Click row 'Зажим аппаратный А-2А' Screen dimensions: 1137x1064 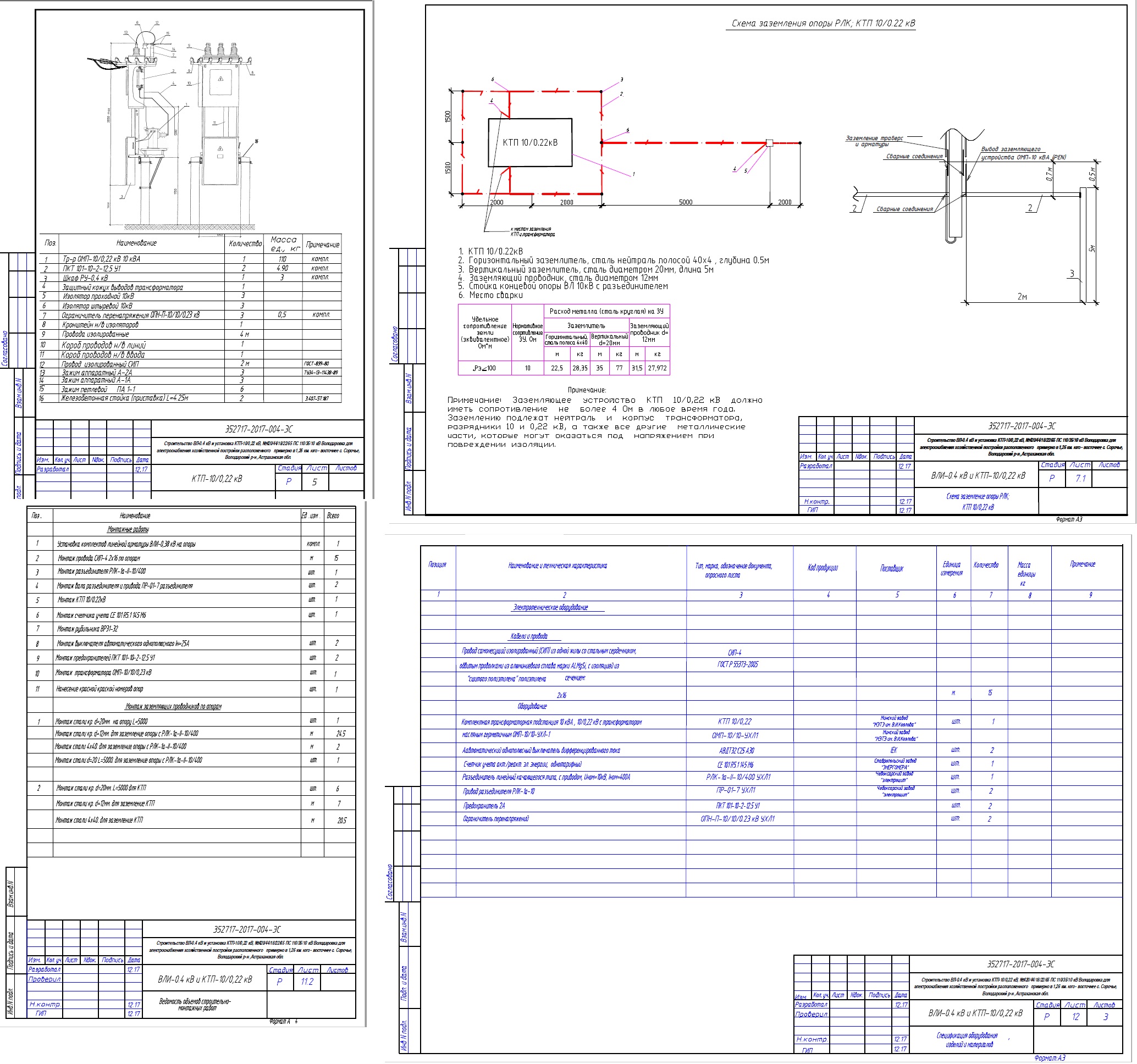pyautogui.click(x=190, y=372)
